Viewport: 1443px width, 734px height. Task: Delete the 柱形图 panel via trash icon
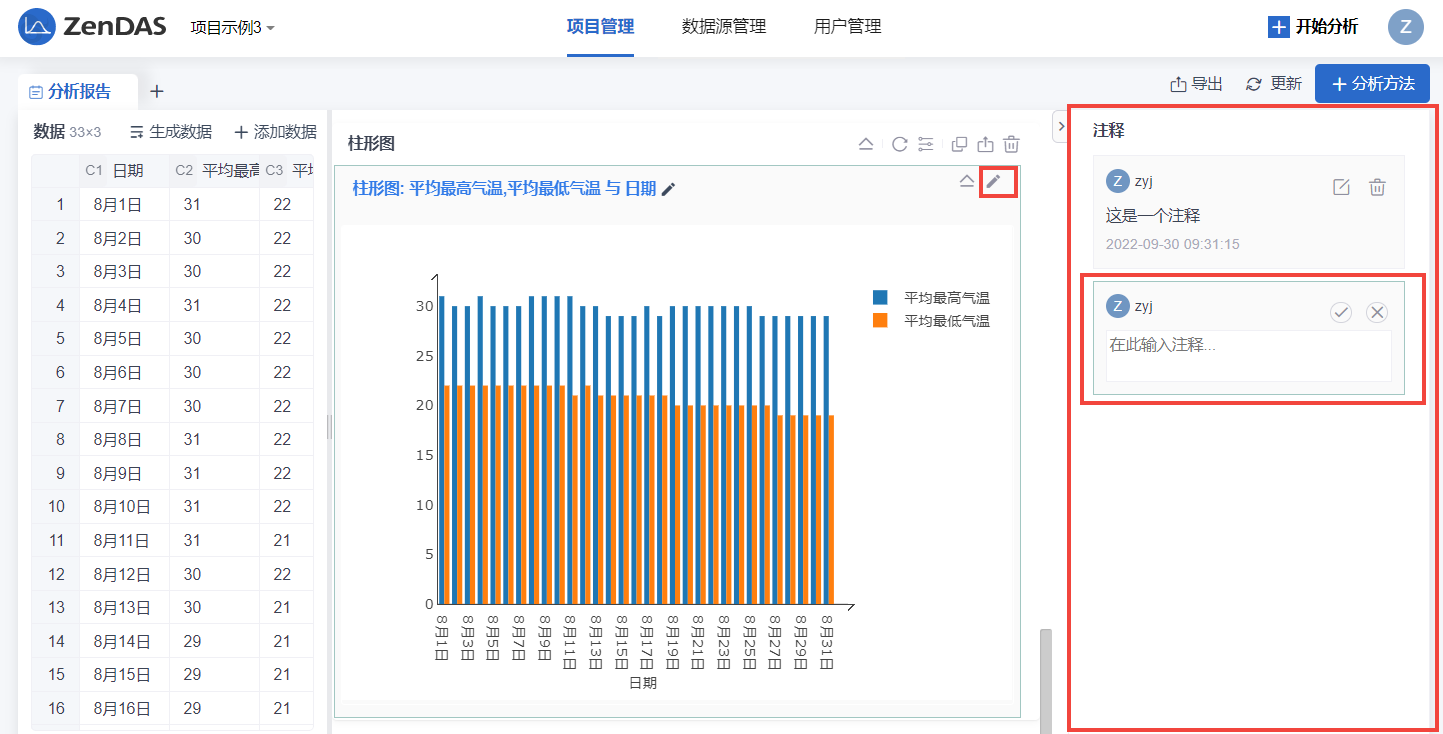point(1012,144)
